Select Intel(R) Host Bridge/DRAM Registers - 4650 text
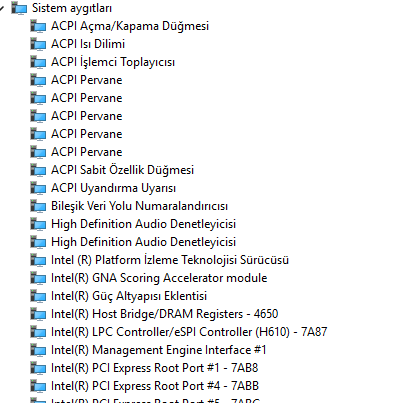Image resolution: width=404 pixels, height=403 pixels. point(165,314)
